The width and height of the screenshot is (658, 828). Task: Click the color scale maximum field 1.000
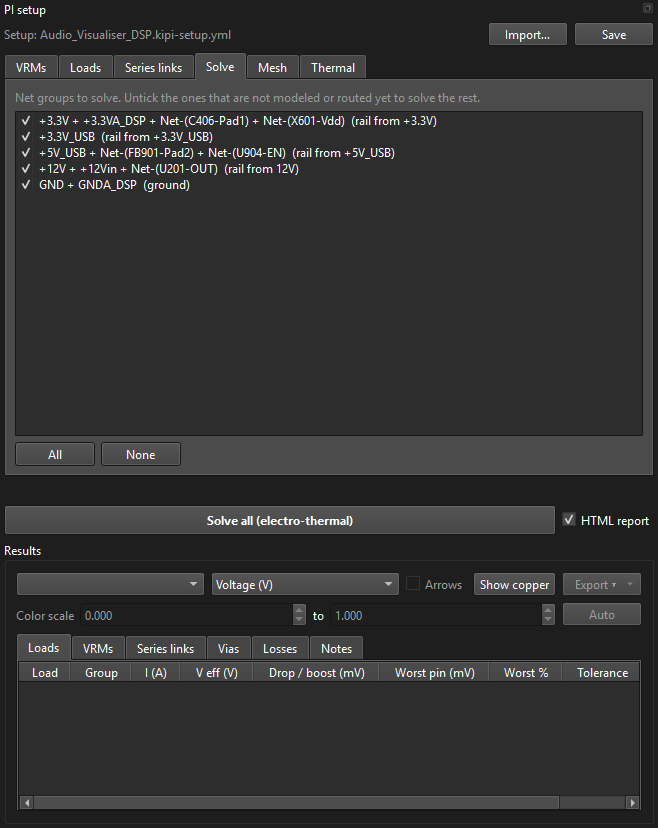point(436,616)
